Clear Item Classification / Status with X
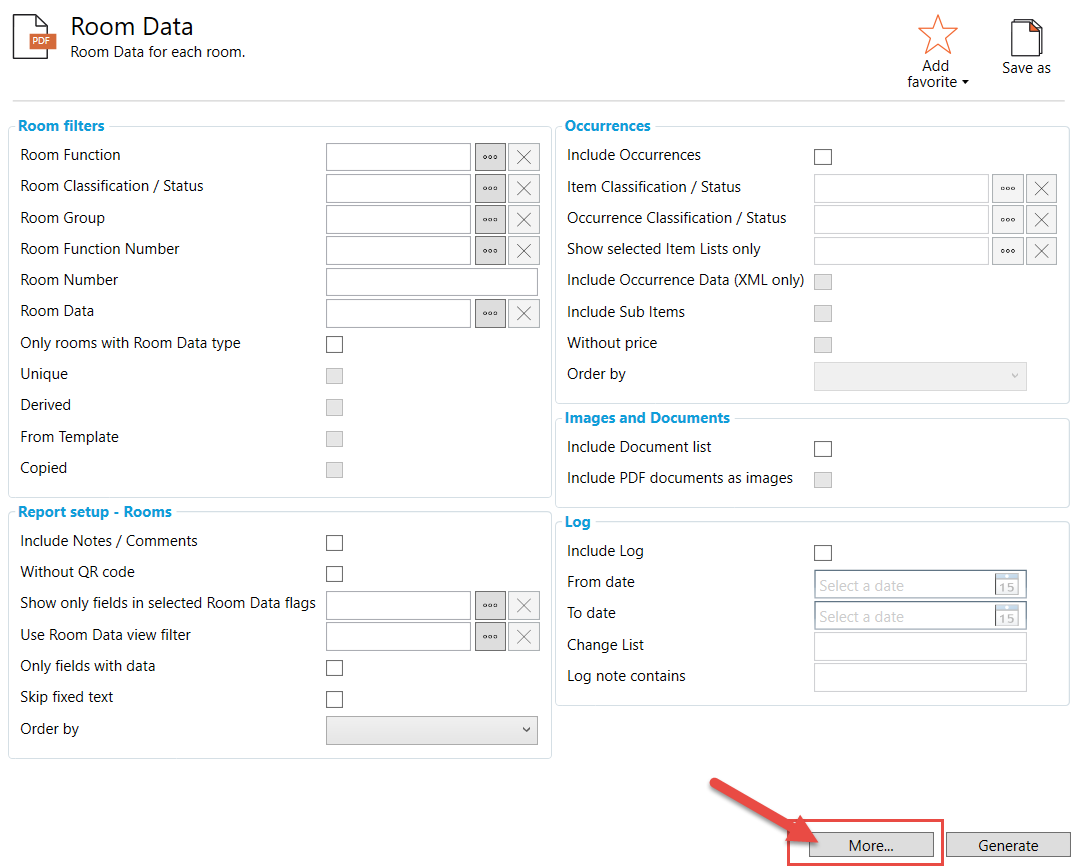Viewport: 1086px width, 868px height. 1041,189
